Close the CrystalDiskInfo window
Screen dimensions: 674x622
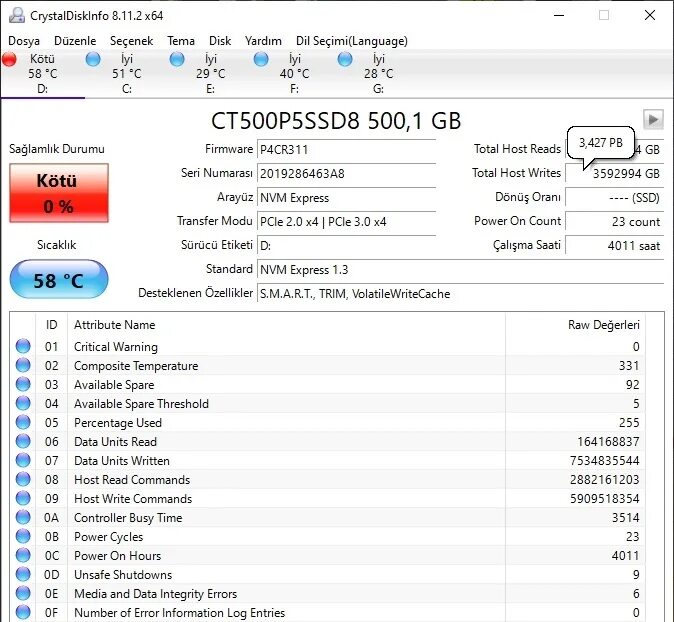point(650,15)
